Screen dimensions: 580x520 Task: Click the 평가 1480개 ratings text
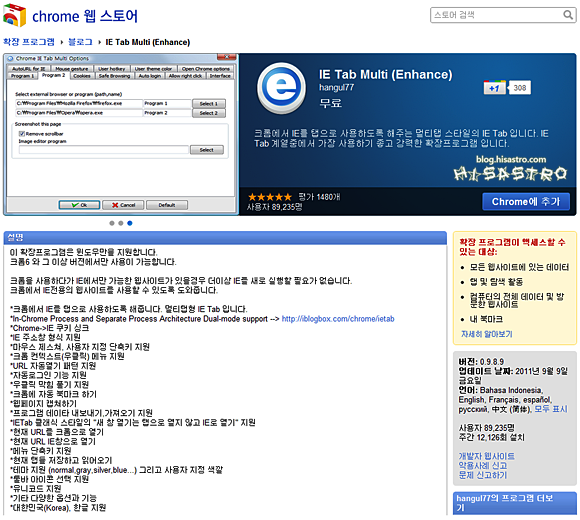319,197
